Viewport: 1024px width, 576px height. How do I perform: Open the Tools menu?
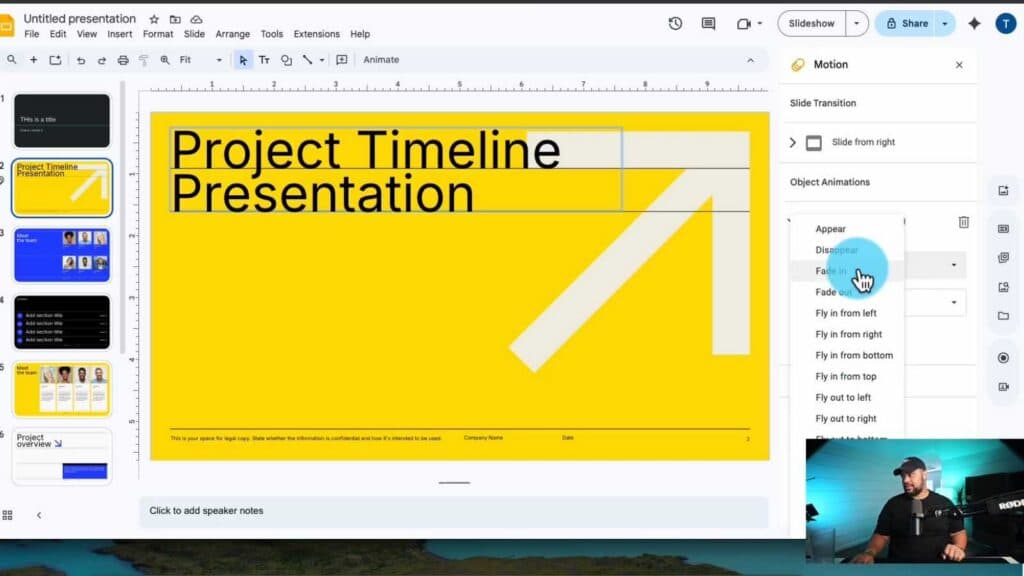tap(272, 34)
